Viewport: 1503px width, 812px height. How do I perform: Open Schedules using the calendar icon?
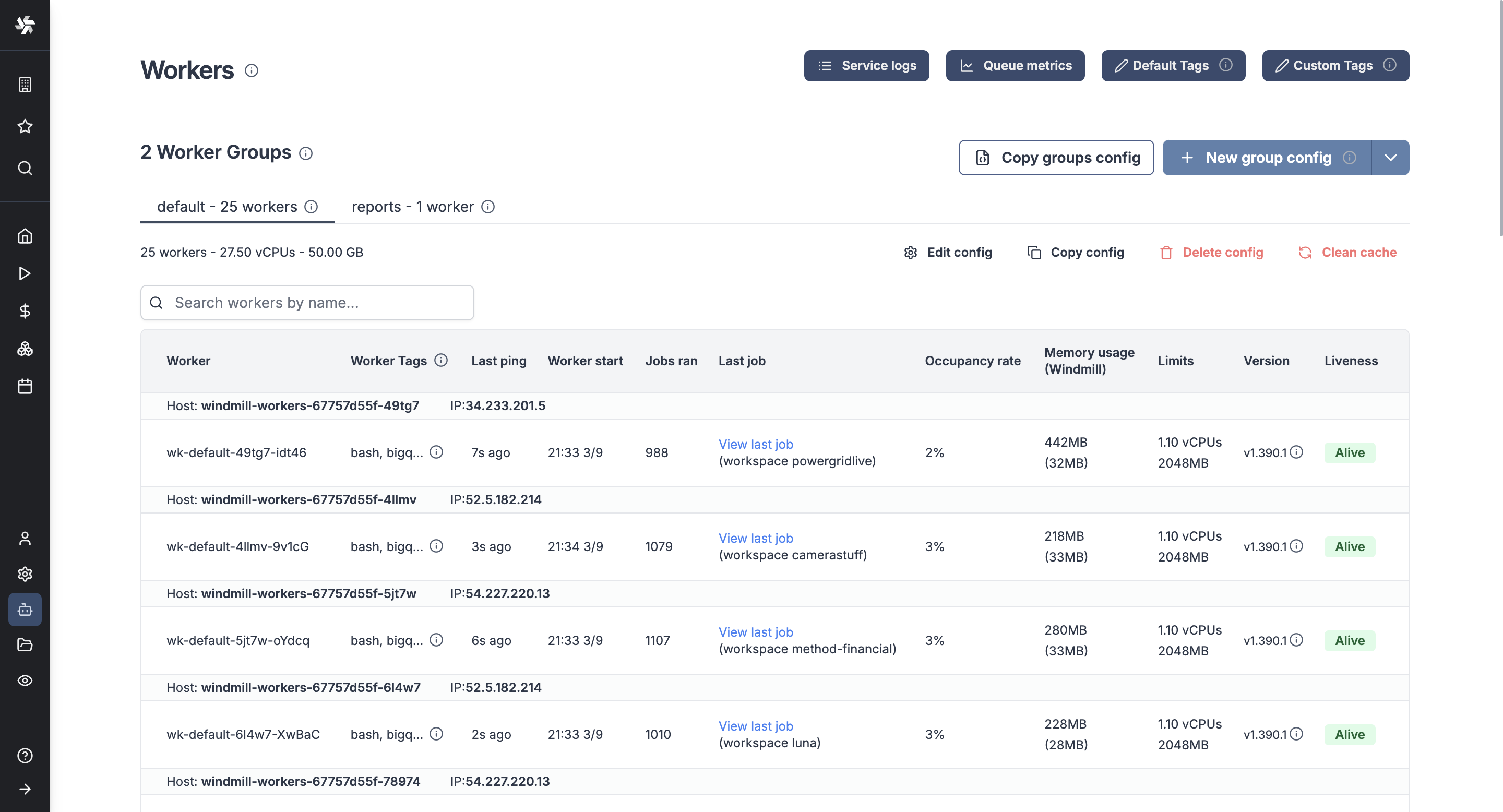(25, 386)
